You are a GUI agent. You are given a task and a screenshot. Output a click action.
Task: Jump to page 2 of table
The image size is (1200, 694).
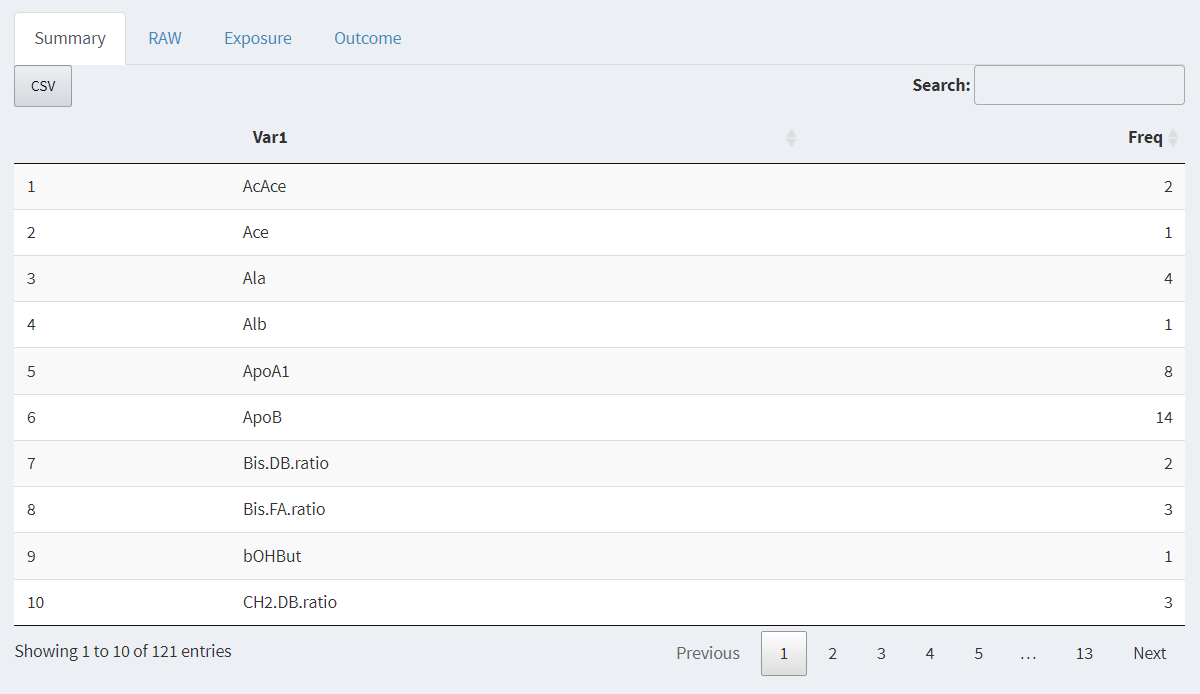pos(832,653)
